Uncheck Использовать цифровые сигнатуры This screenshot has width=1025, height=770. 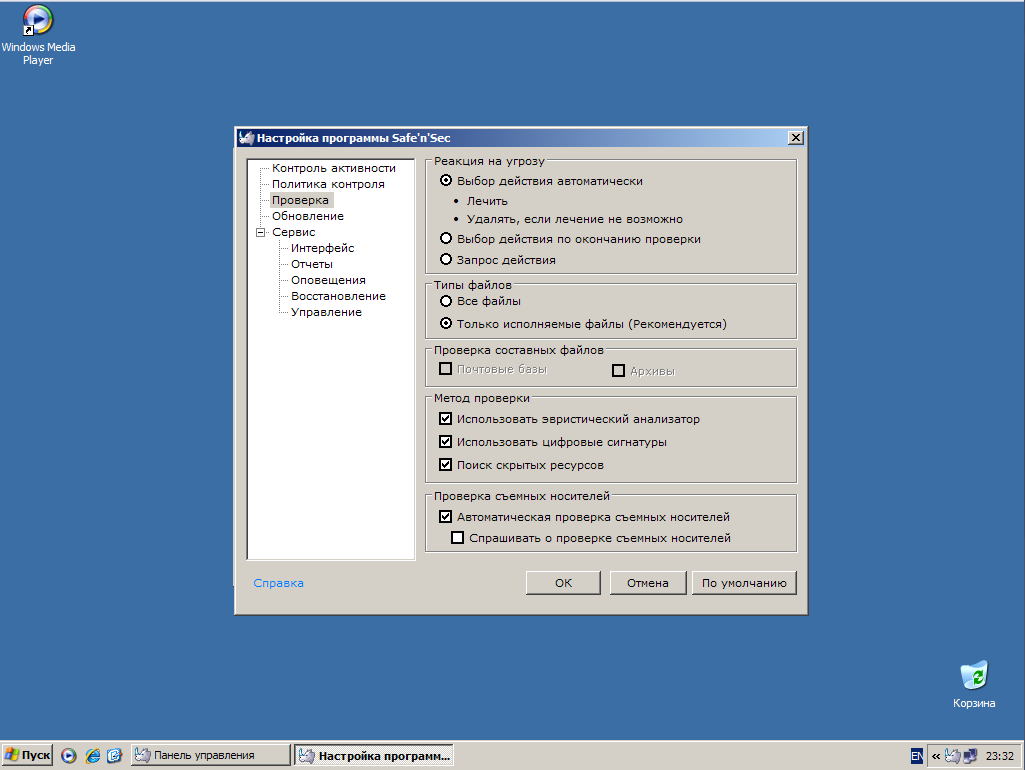point(446,442)
